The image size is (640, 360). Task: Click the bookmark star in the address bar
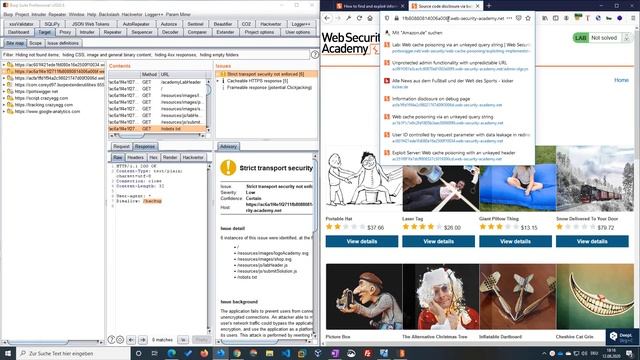tap(528, 18)
